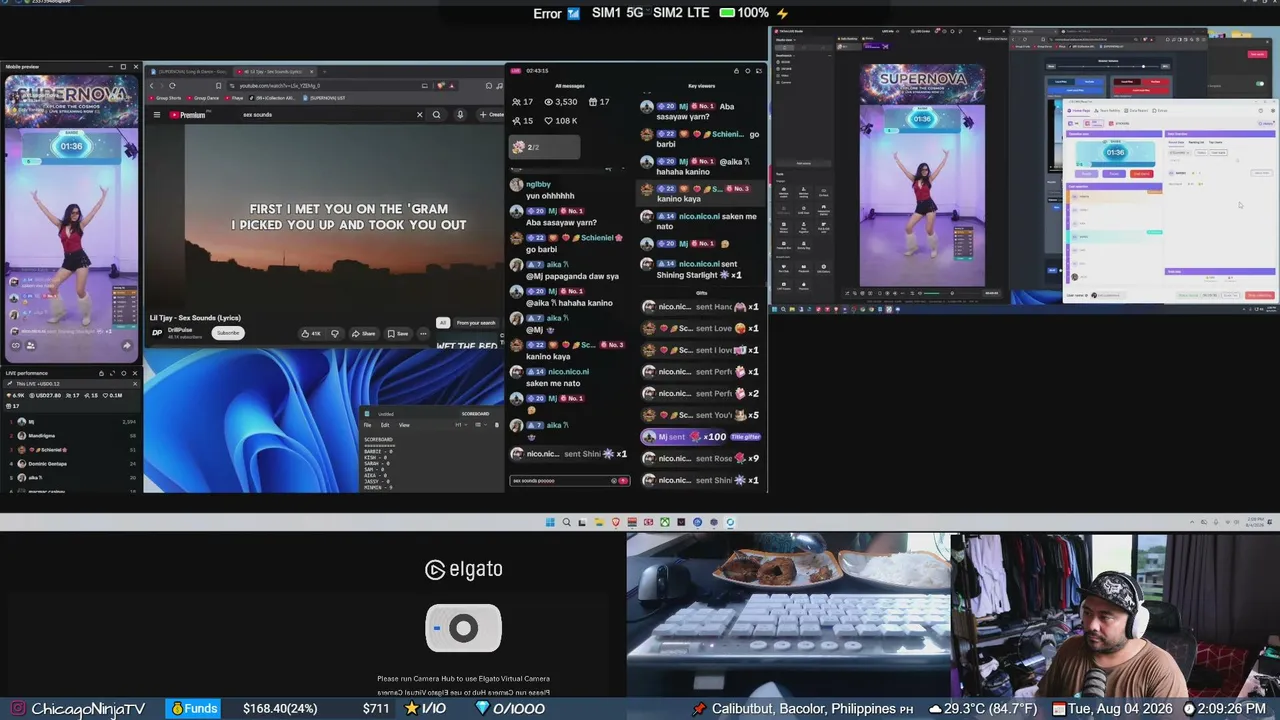
Task: Open the File menu in Notepad
Action: 368,425
